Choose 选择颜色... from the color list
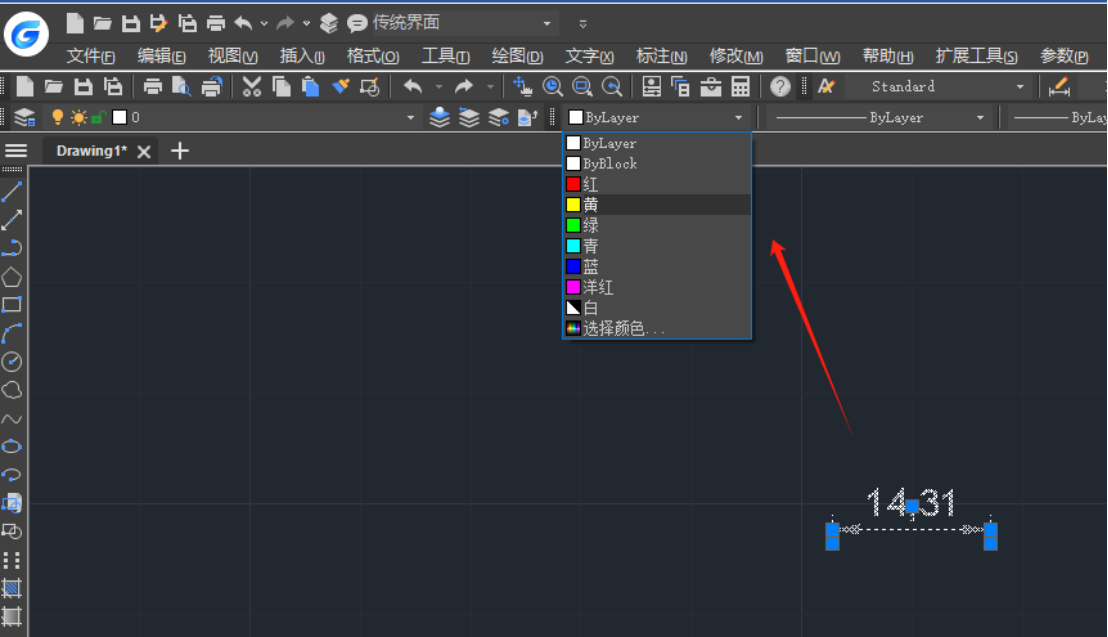 click(x=623, y=328)
